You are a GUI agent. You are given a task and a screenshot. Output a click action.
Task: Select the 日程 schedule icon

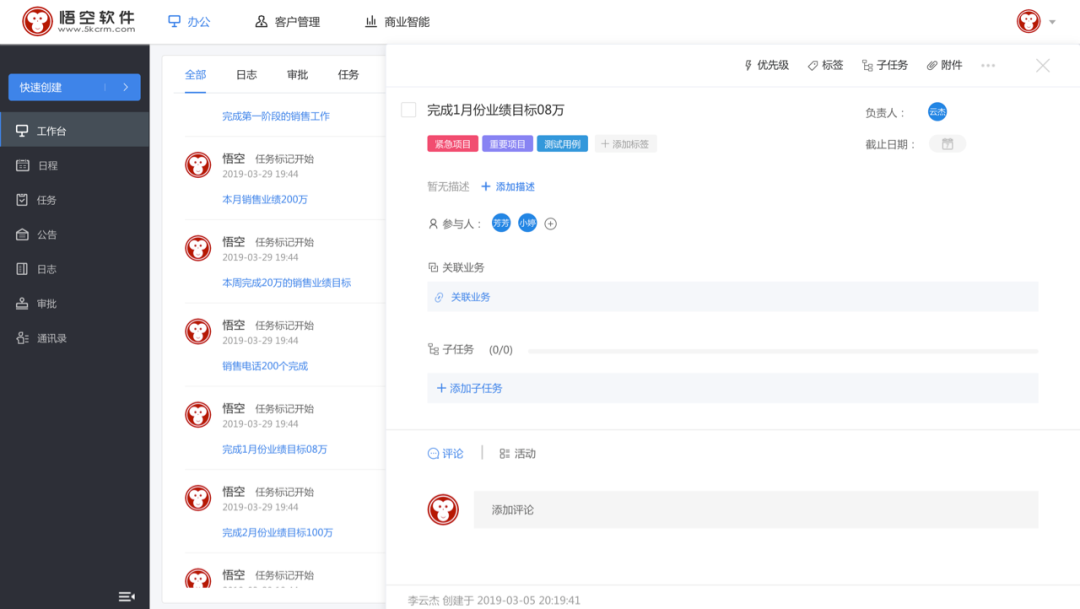click(20, 166)
